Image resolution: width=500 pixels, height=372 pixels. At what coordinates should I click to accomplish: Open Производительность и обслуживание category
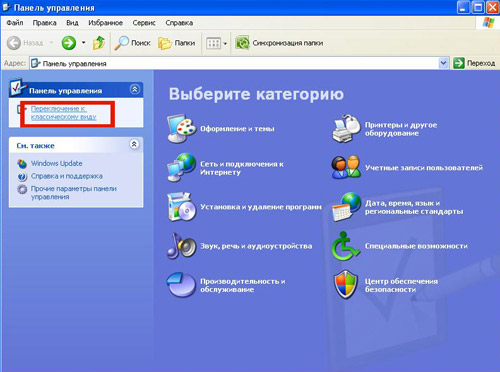click(x=242, y=285)
